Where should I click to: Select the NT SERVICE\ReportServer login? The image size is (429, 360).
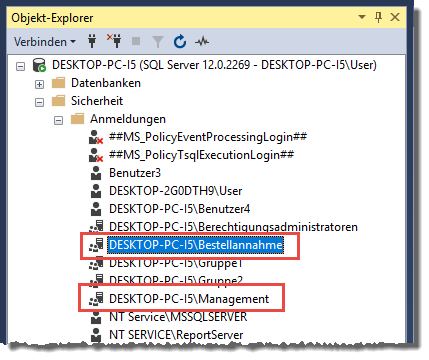pyautogui.click(x=176, y=335)
